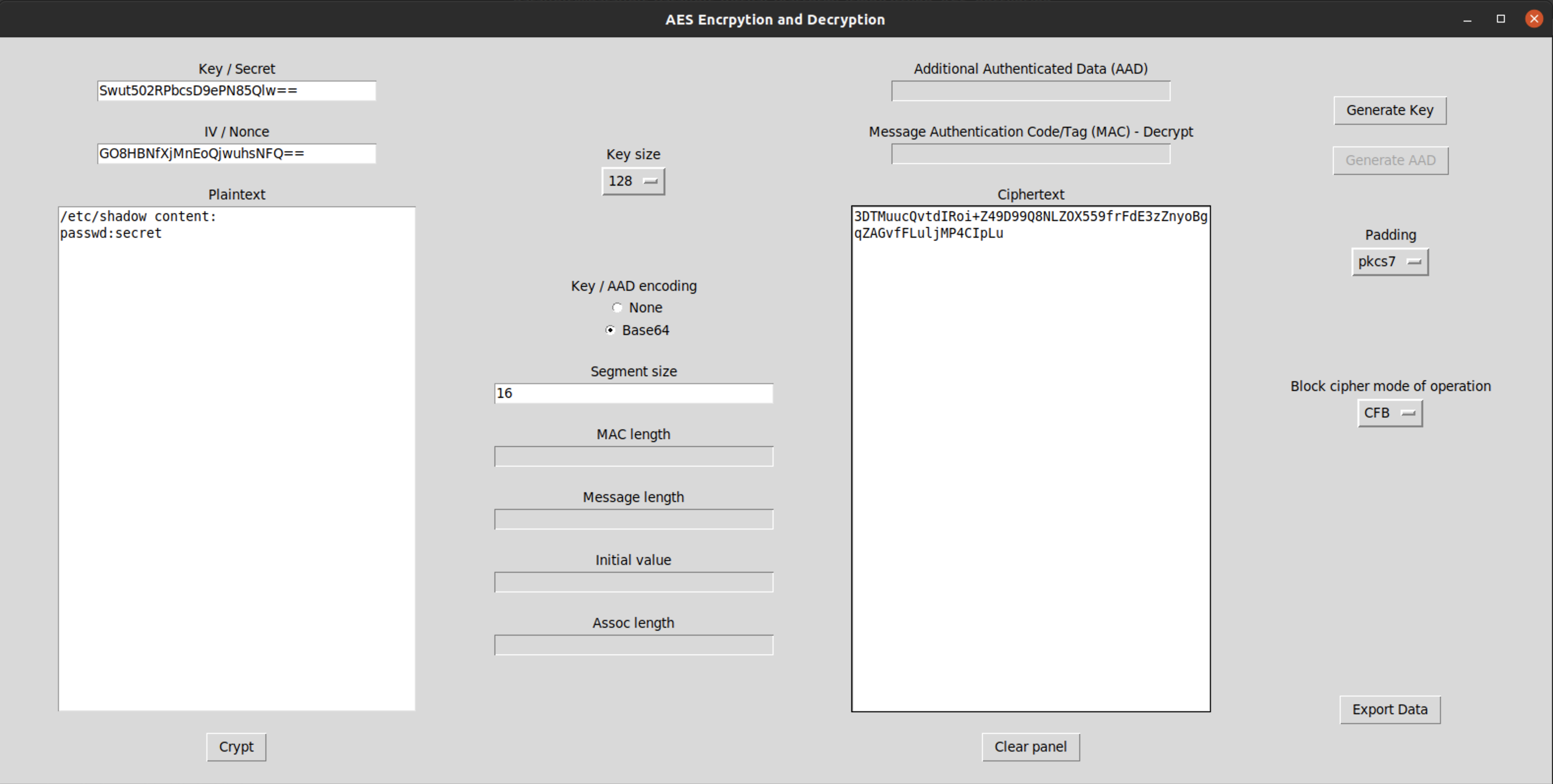The width and height of the screenshot is (1553, 784).
Task: Click the Segment size field
Action: (633, 393)
